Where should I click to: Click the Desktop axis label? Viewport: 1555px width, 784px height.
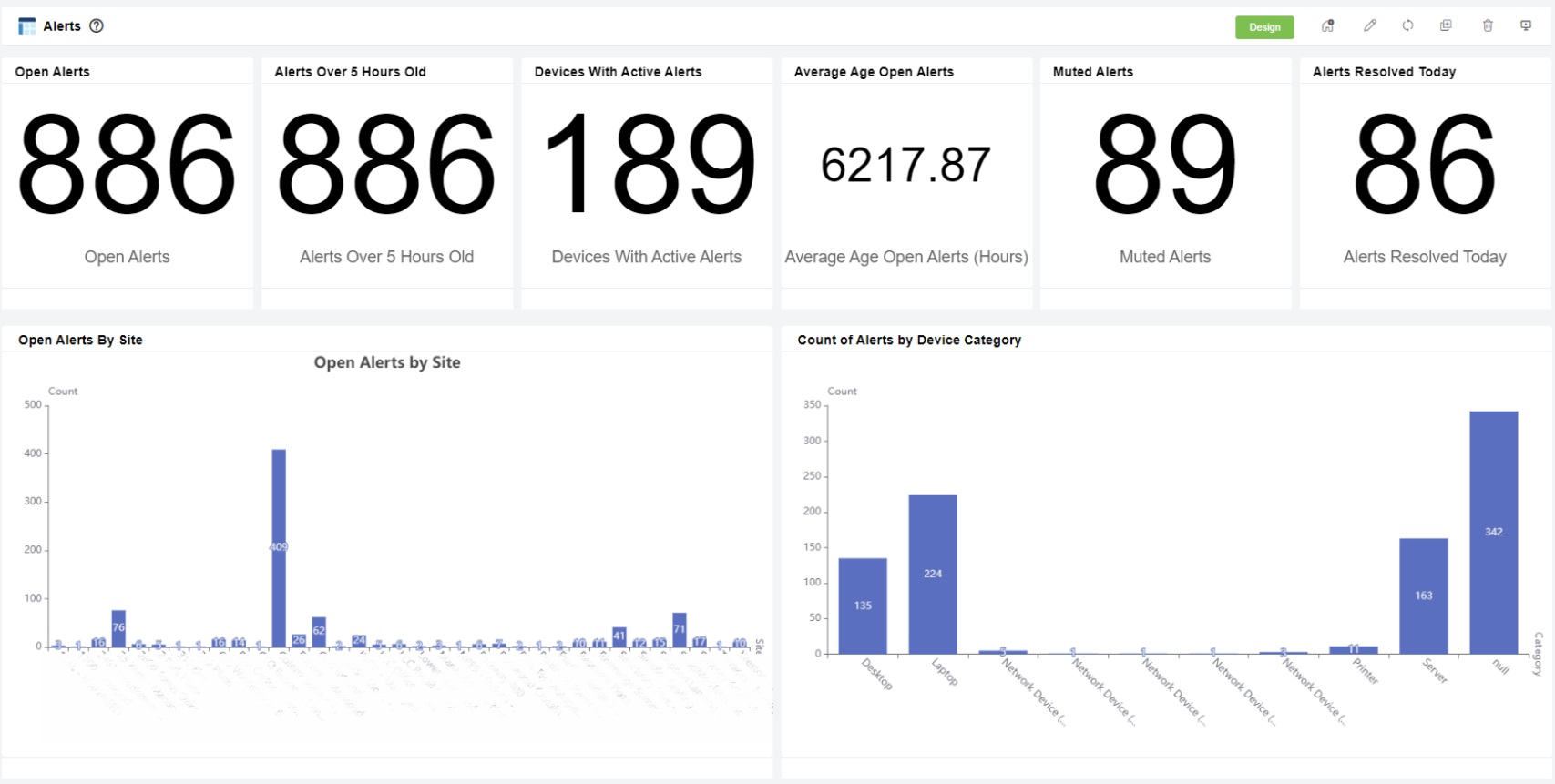tap(877, 674)
